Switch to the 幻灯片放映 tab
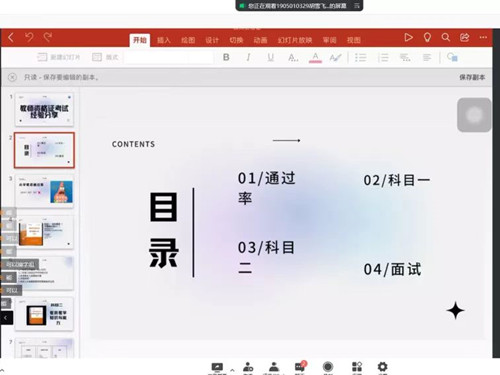 click(x=295, y=40)
